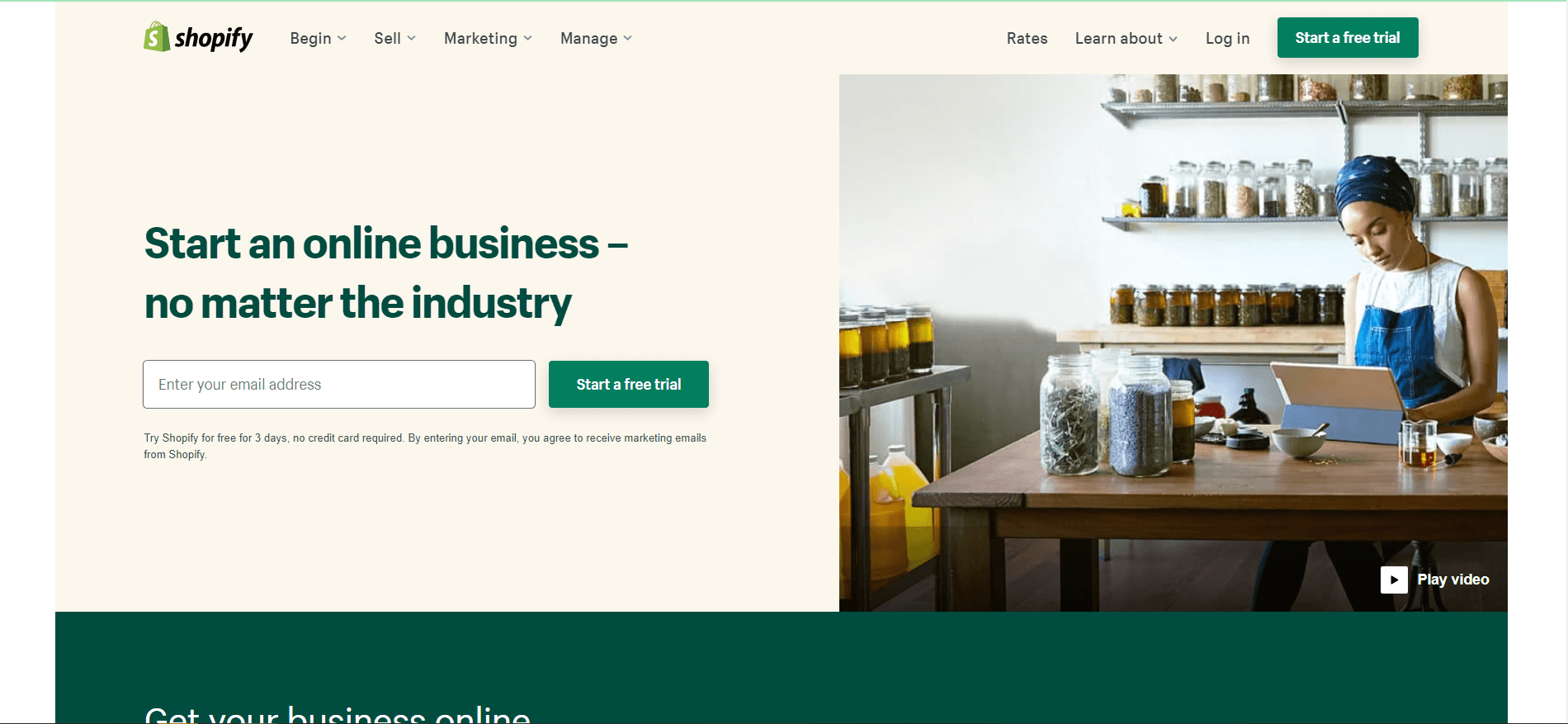Go to the Rates page
The height and width of the screenshot is (724, 1568).
click(1027, 39)
